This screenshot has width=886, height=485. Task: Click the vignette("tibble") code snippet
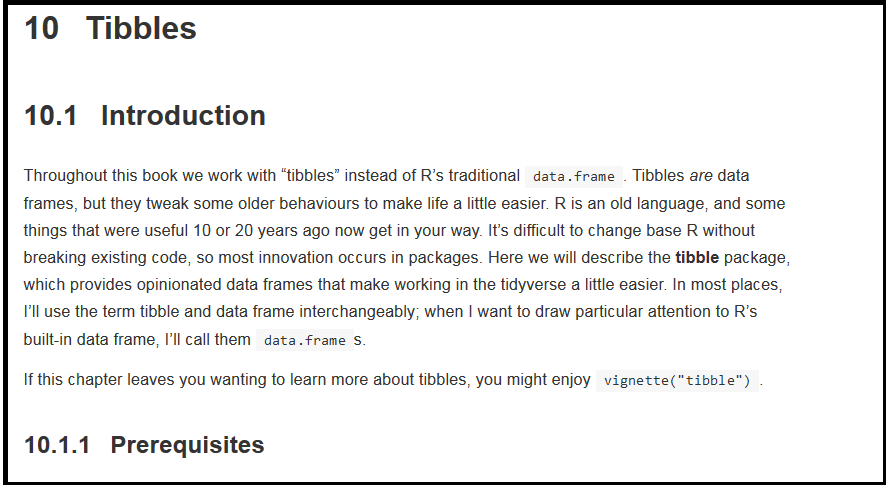point(677,381)
